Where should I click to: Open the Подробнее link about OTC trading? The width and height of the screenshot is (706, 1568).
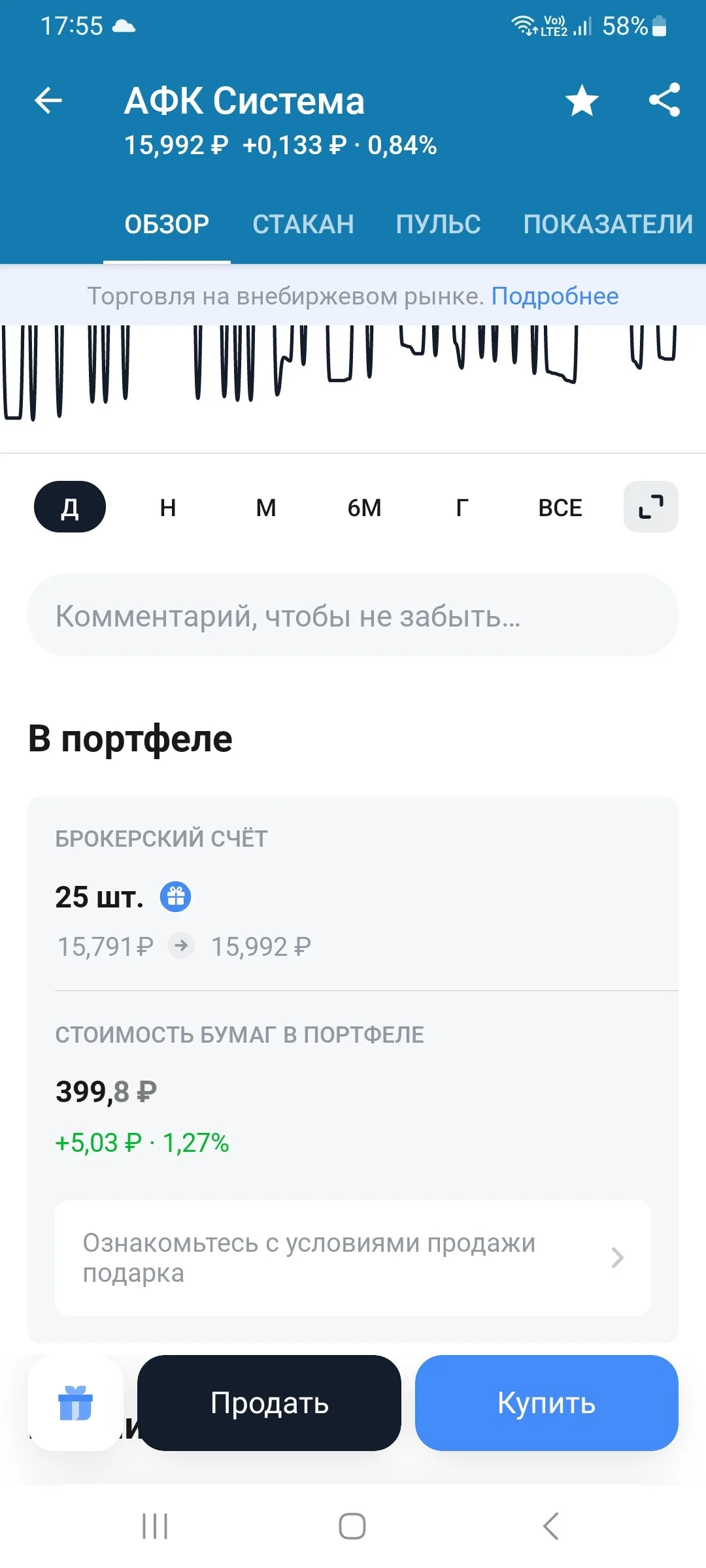[x=555, y=296]
